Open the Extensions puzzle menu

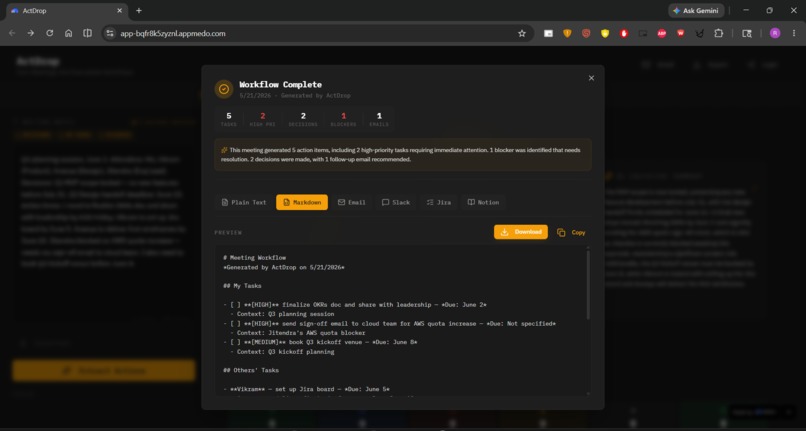coord(719,33)
